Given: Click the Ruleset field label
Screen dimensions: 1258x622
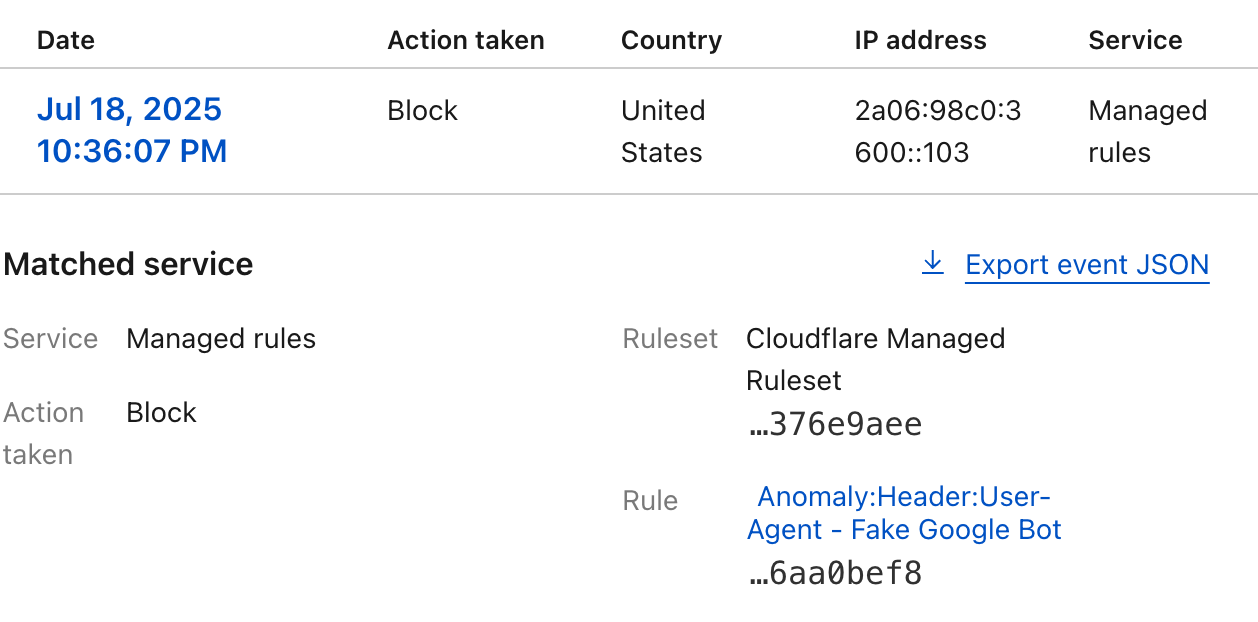Looking at the screenshot, I should click(670, 339).
